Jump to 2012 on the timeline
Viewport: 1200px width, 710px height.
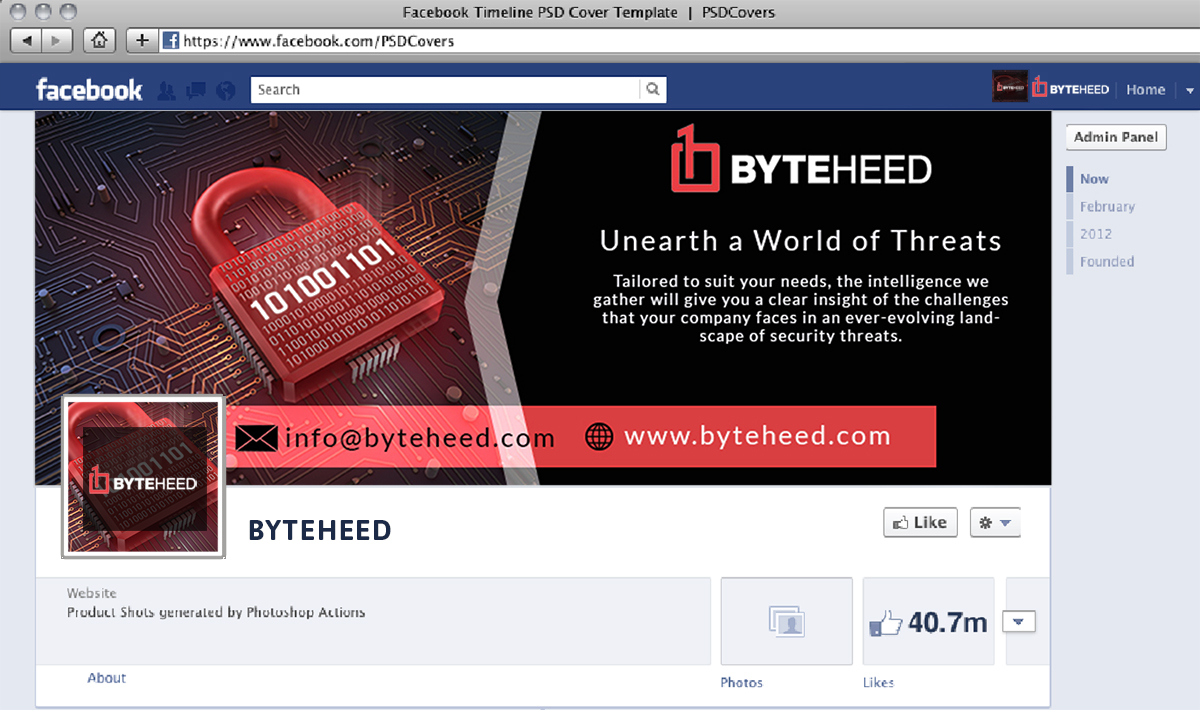(1095, 234)
